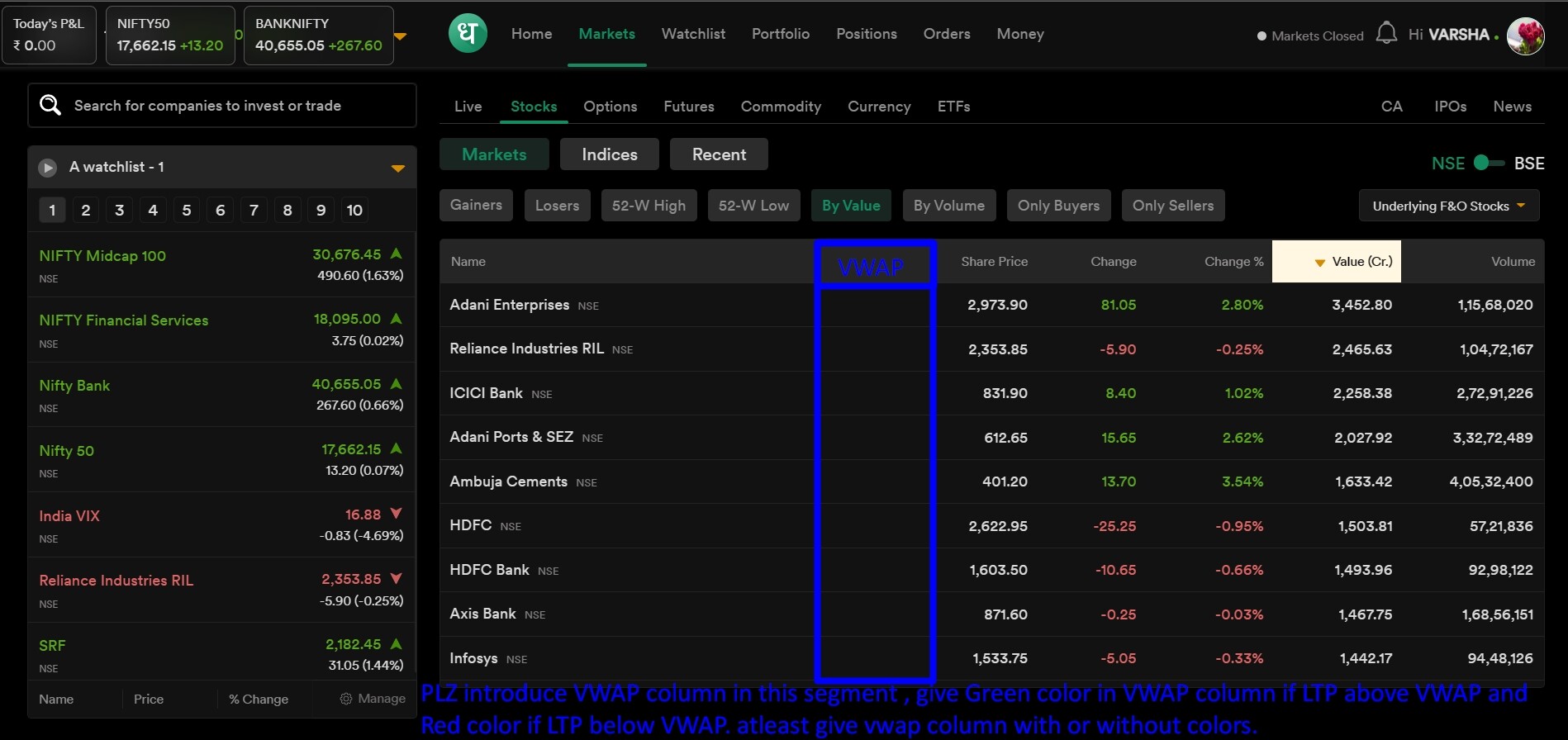The height and width of the screenshot is (740, 1568).
Task: Open Underlying F&O Stocks dropdown
Action: [1448, 206]
